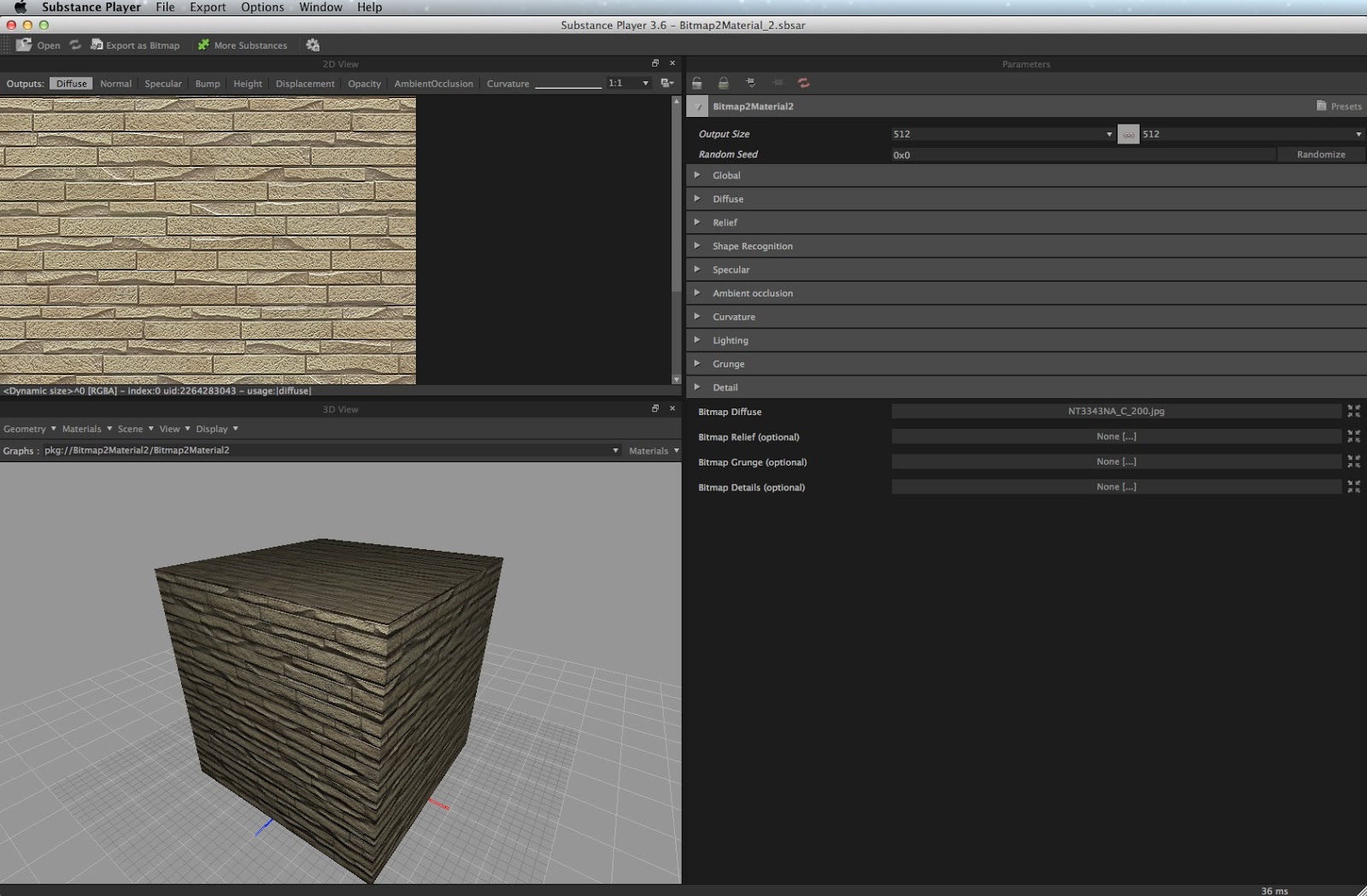Open the Export menu in menu bar
The width and height of the screenshot is (1367, 896).
208,7
